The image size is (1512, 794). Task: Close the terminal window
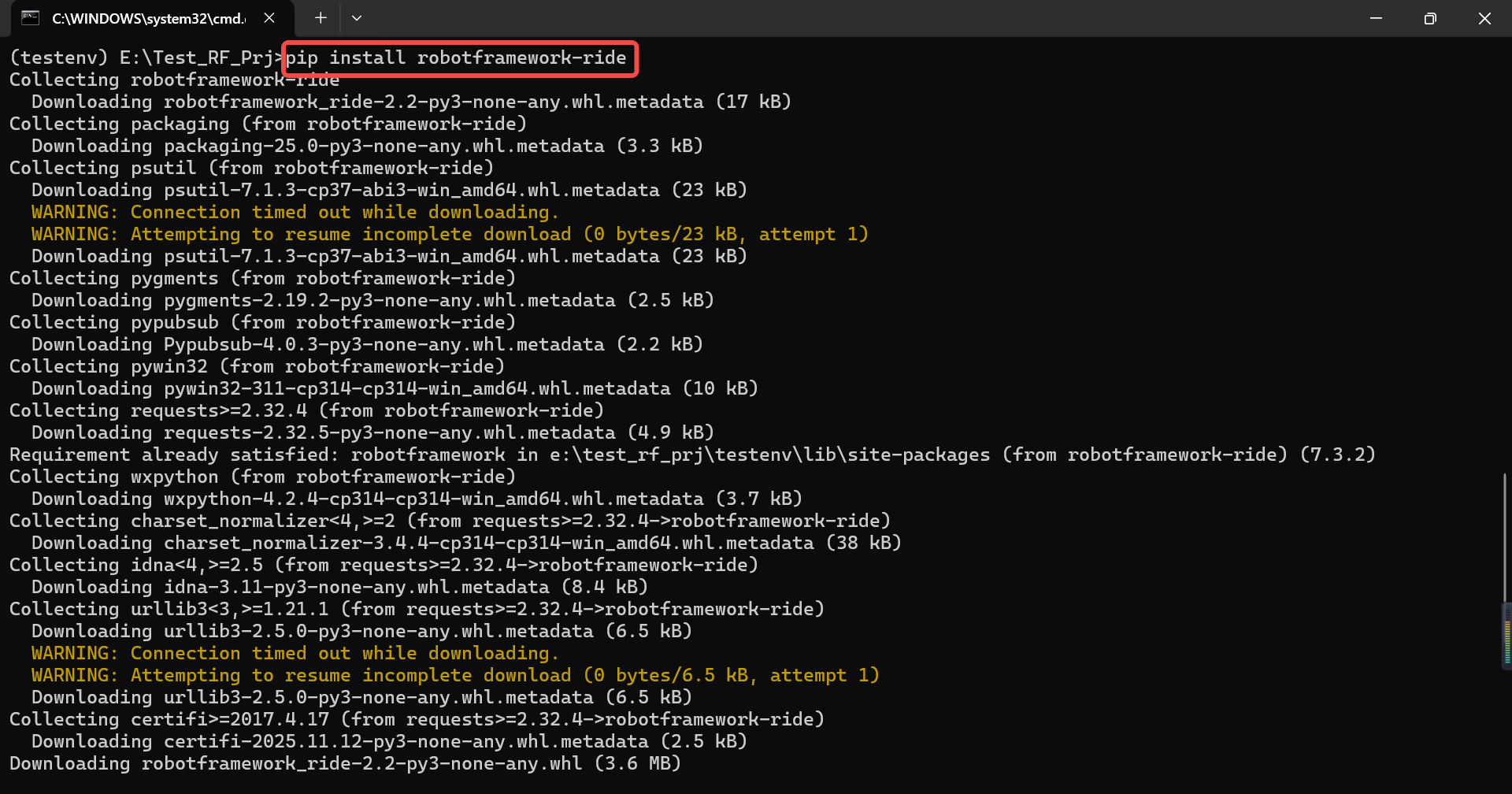pyautogui.click(x=1484, y=18)
